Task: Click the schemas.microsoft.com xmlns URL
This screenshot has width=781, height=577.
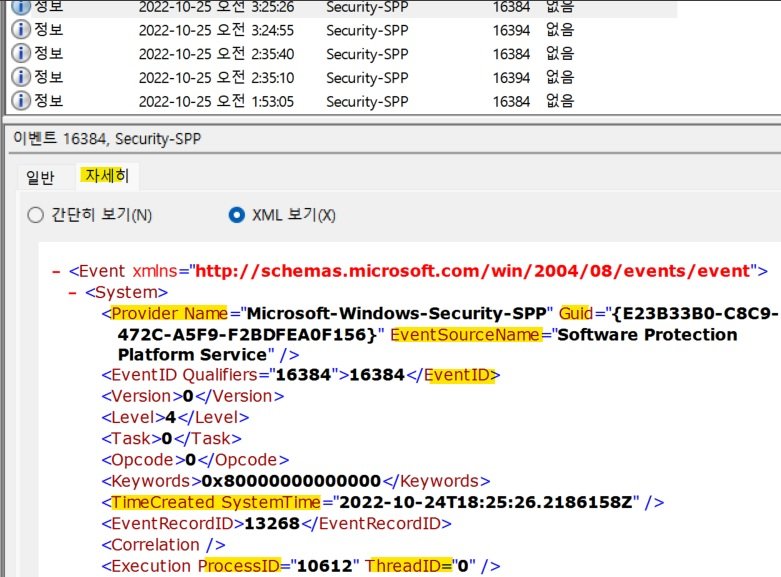Action: [473, 271]
